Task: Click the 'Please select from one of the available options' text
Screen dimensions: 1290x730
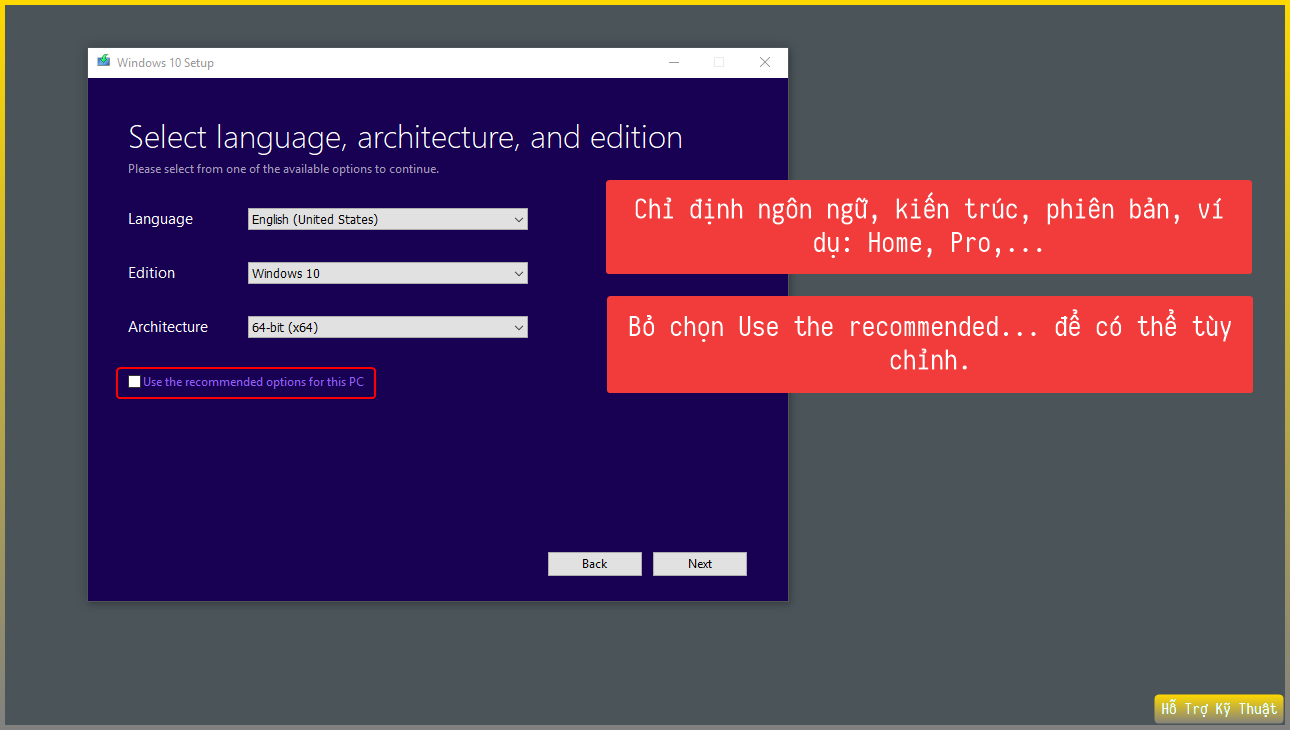Action: point(283,169)
